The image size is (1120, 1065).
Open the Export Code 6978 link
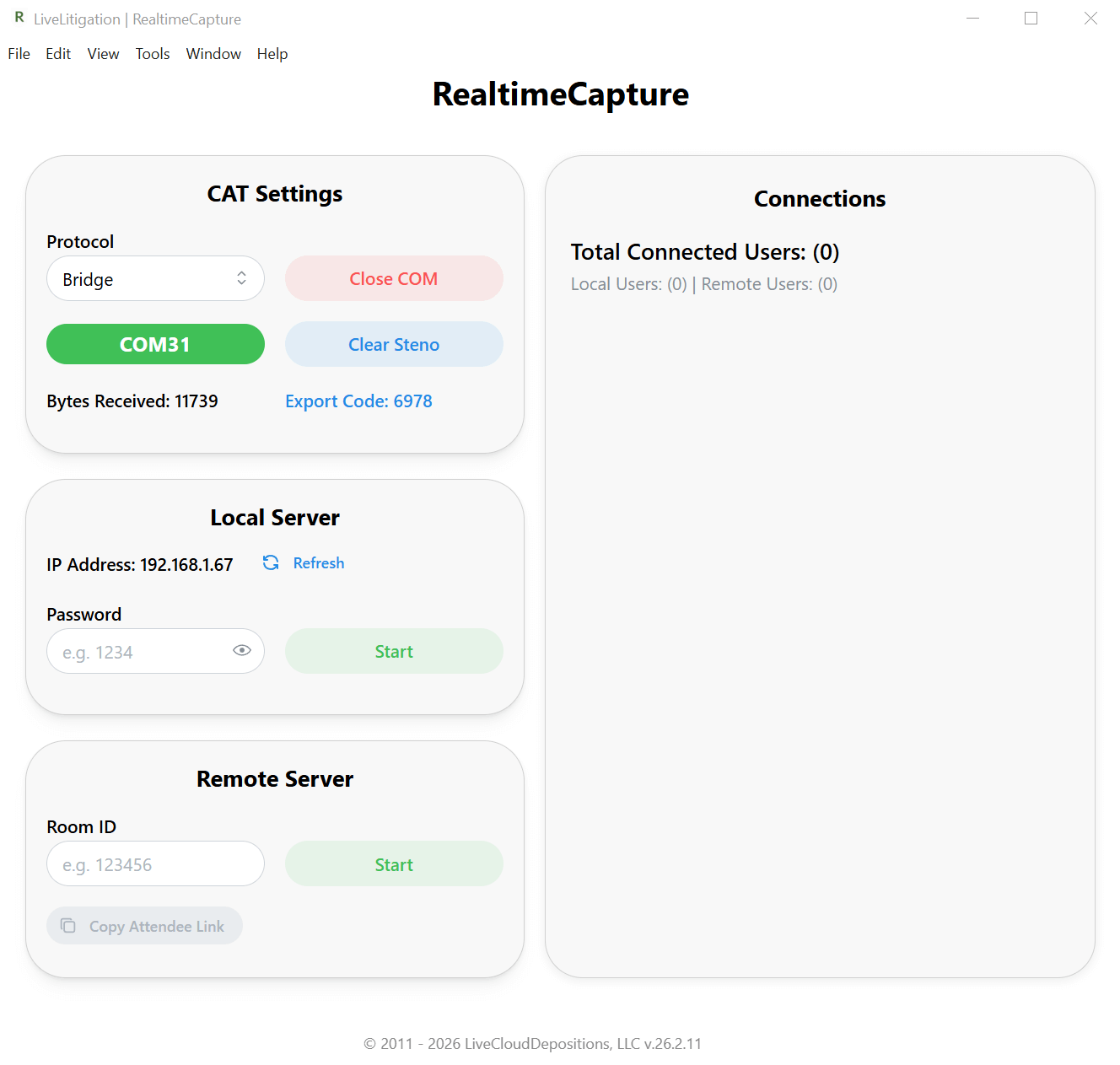tap(358, 401)
